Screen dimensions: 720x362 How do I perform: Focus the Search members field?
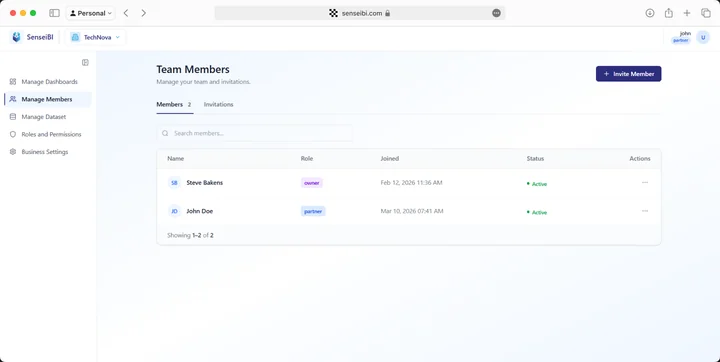pyautogui.click(x=255, y=133)
